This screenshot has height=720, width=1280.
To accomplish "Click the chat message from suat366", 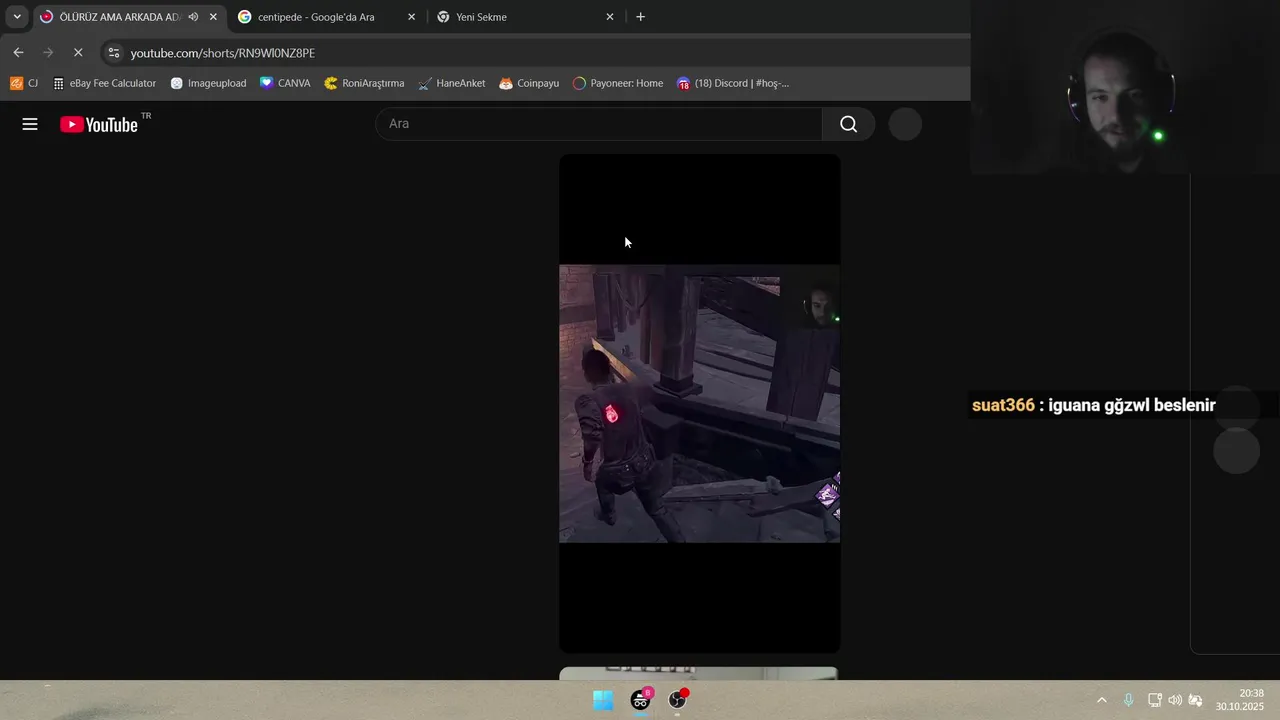I will click(x=1094, y=405).
